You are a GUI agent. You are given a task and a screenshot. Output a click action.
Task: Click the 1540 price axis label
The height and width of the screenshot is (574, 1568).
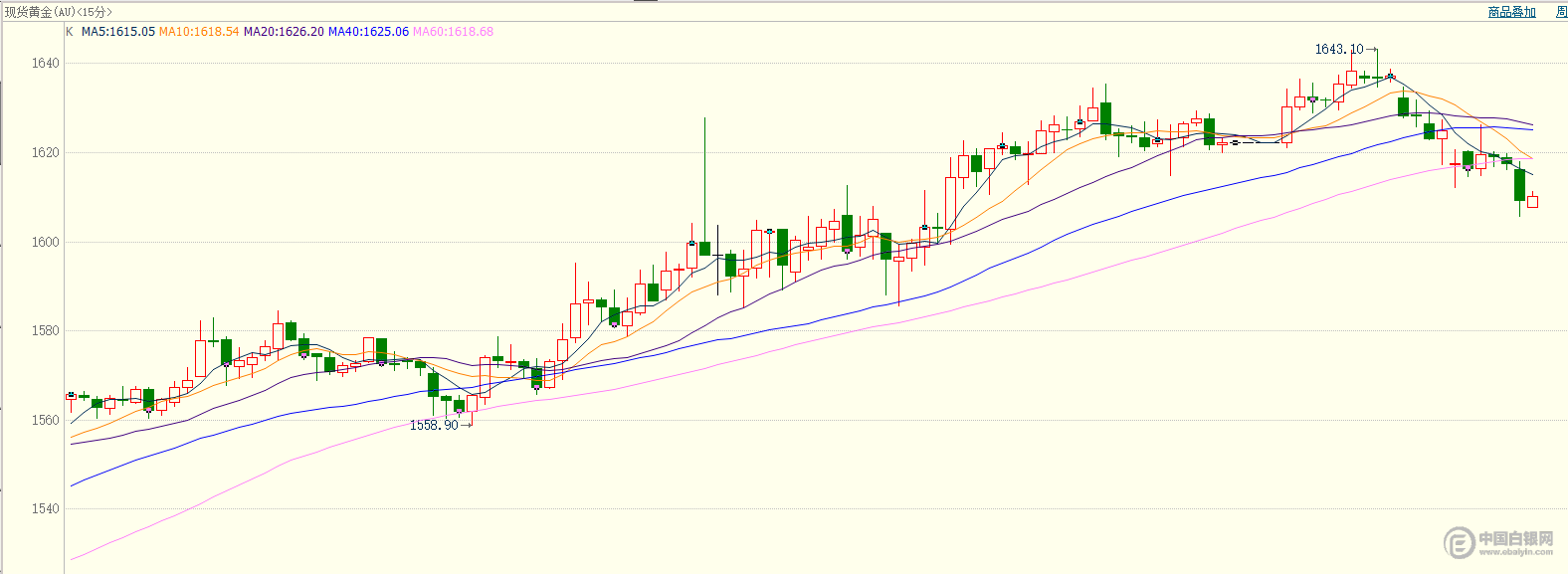click(46, 508)
